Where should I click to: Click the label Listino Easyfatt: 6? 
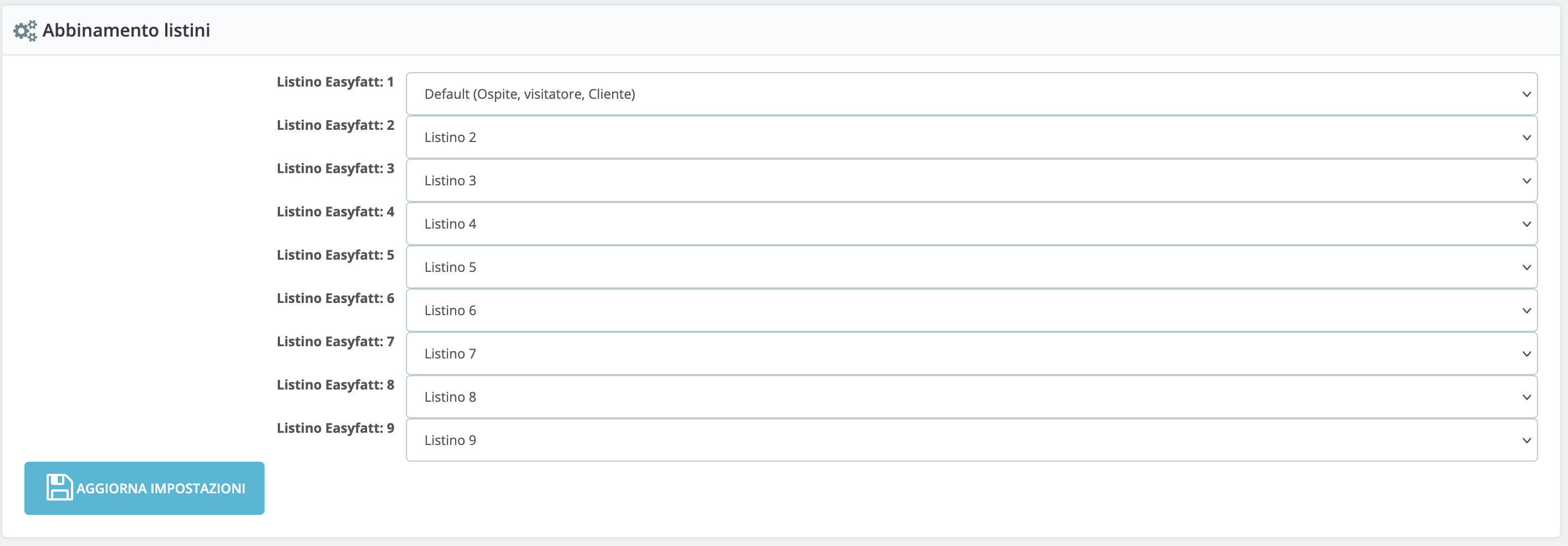(x=335, y=298)
